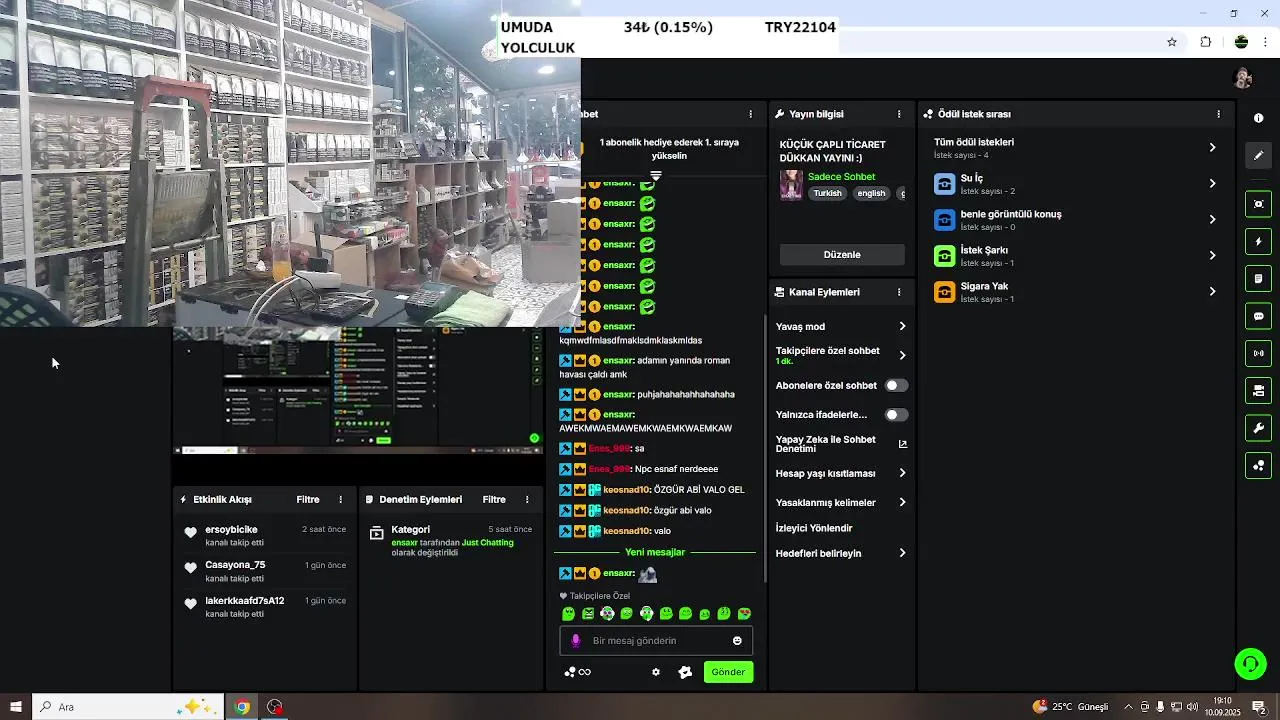Open the chat panel three-dot menu
1280x720 pixels.
point(751,114)
